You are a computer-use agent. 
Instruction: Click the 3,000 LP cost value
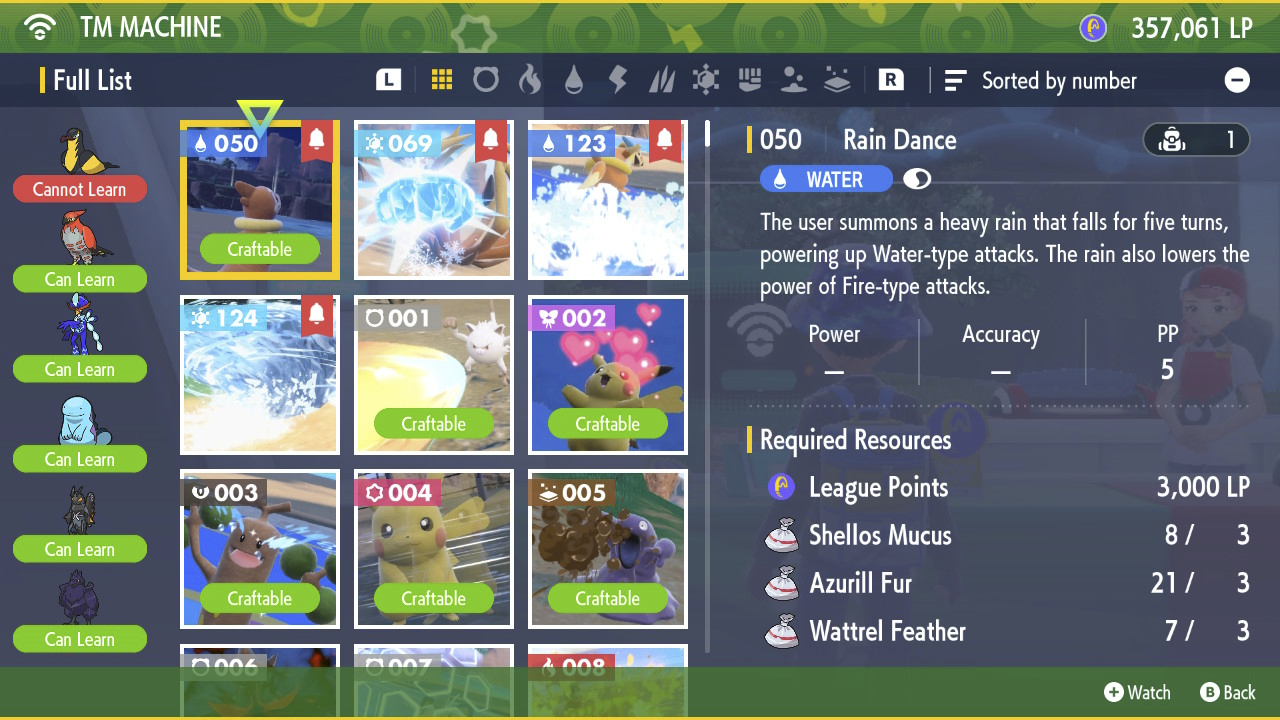click(x=1203, y=487)
